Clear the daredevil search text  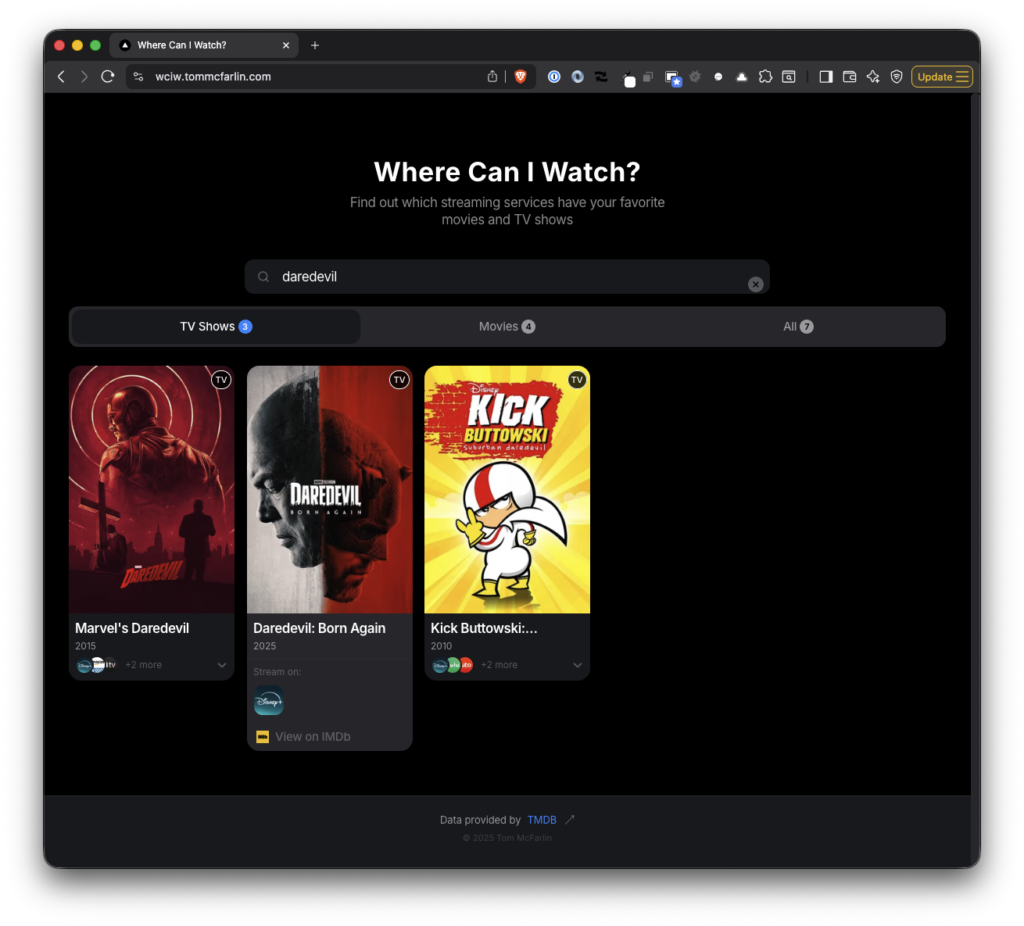coord(756,284)
